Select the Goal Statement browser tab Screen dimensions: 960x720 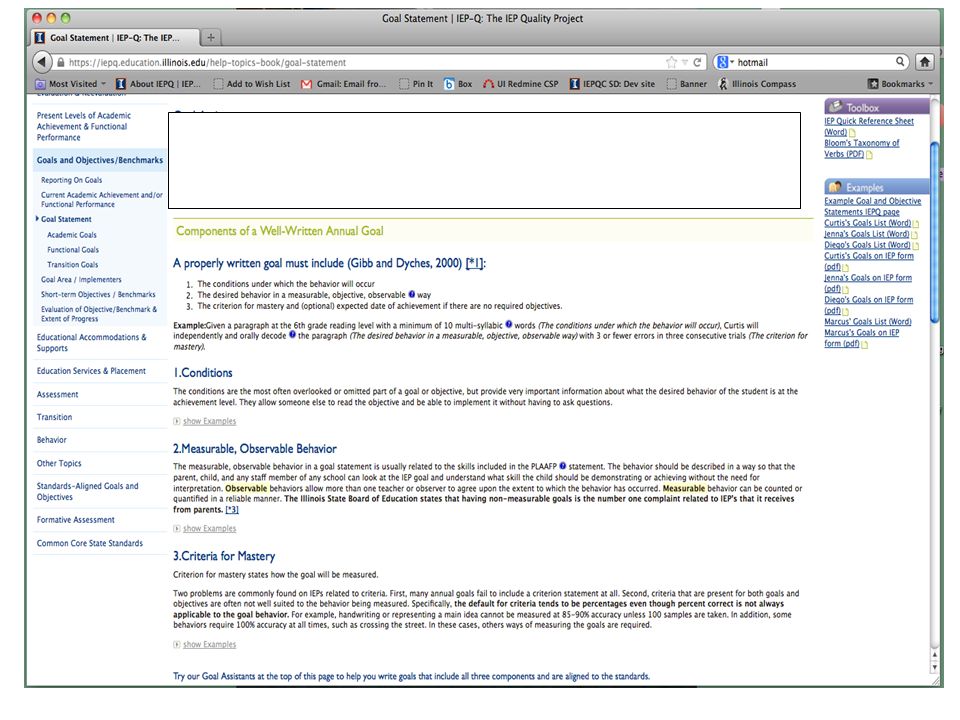pyautogui.click(x=114, y=38)
